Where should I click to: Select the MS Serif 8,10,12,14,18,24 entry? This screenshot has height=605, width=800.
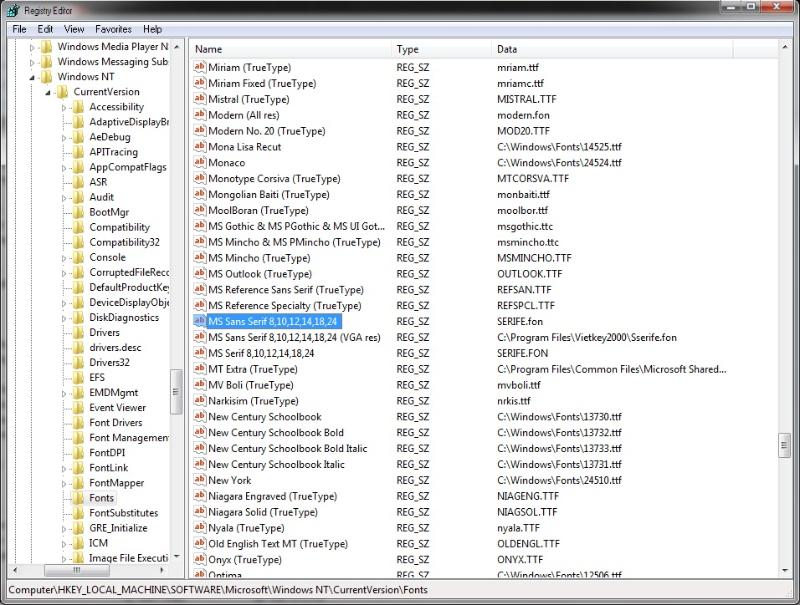[x=261, y=353]
